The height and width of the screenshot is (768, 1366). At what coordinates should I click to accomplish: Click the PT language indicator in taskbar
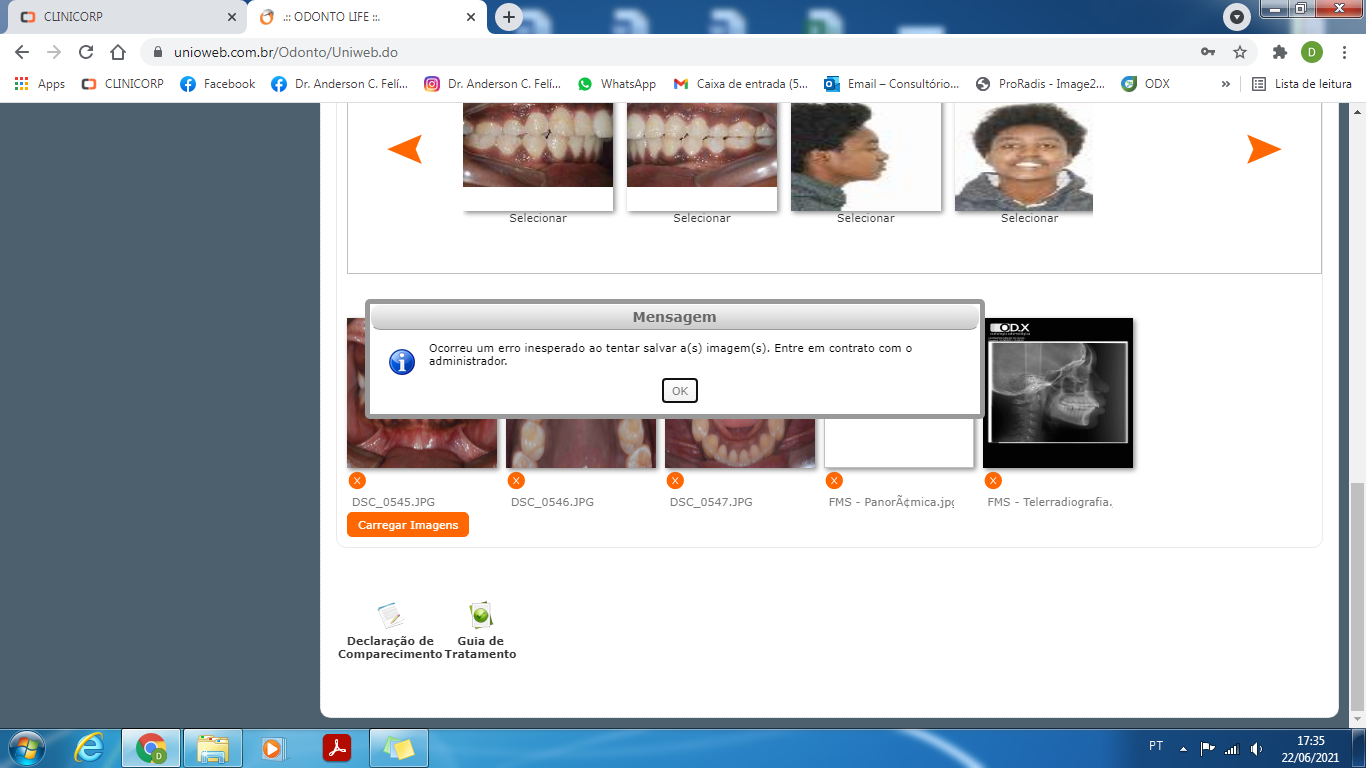pos(1156,746)
